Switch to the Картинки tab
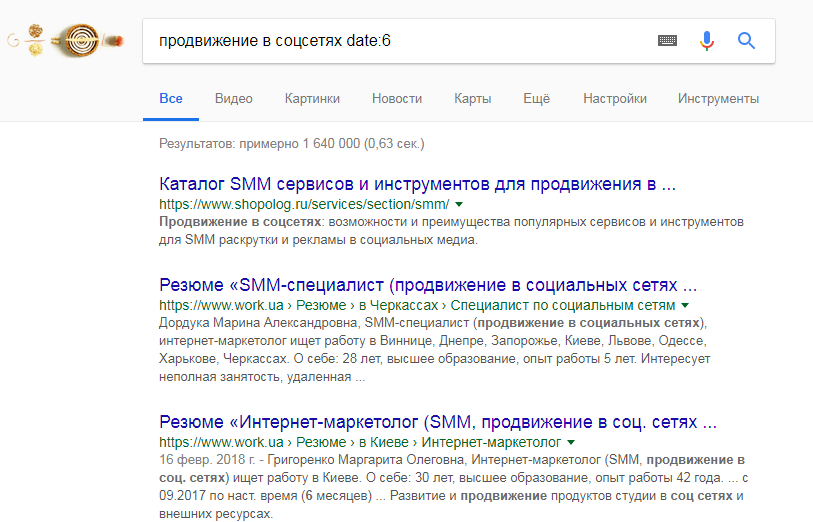The width and height of the screenshot is (813, 522). click(312, 99)
